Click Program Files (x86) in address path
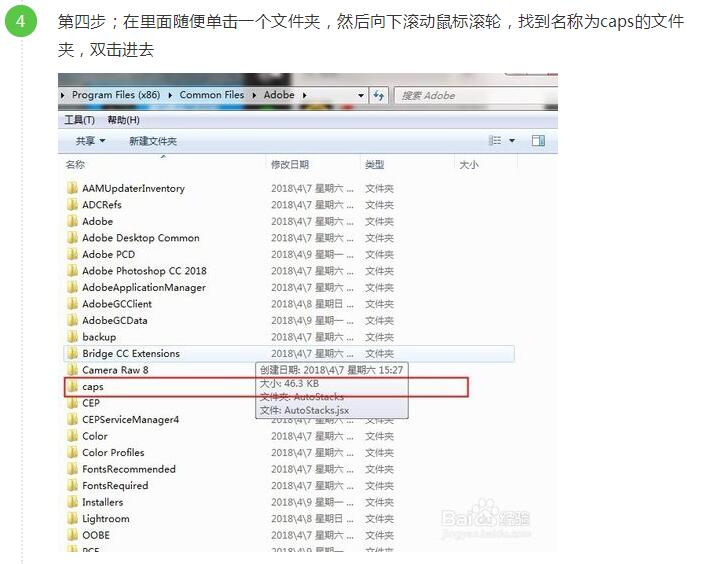The width and height of the screenshot is (702, 564). point(116,95)
